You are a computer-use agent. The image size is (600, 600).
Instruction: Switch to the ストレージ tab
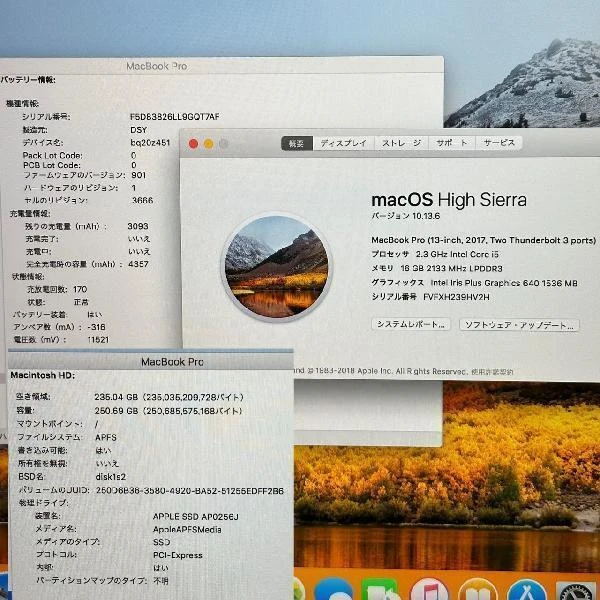[401, 143]
